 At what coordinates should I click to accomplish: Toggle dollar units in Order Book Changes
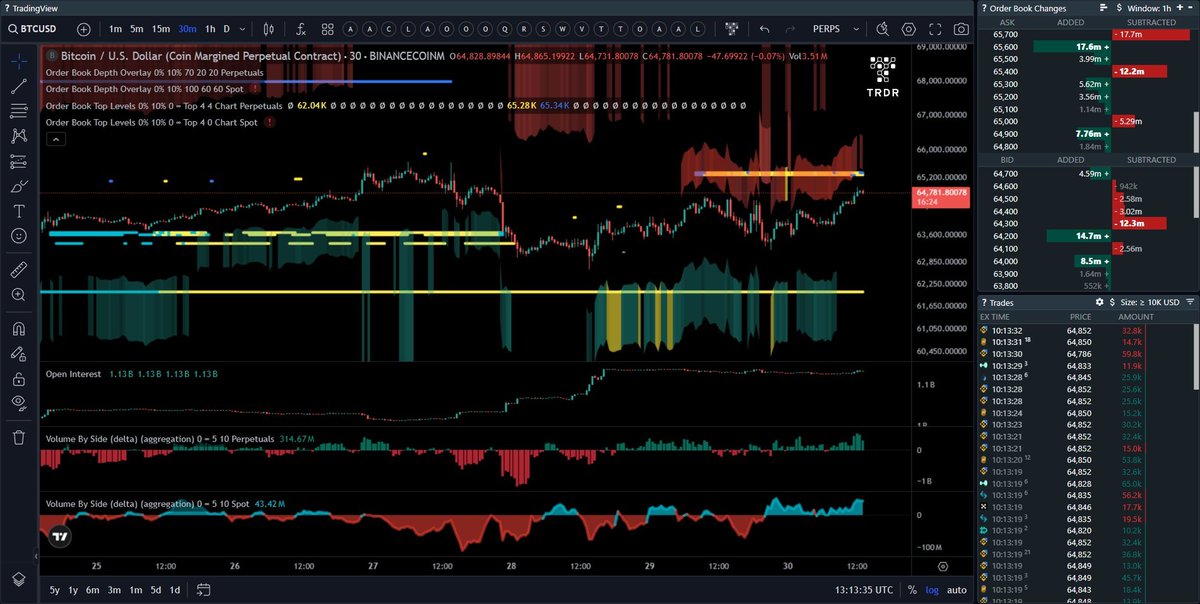pyautogui.click(x=1119, y=8)
